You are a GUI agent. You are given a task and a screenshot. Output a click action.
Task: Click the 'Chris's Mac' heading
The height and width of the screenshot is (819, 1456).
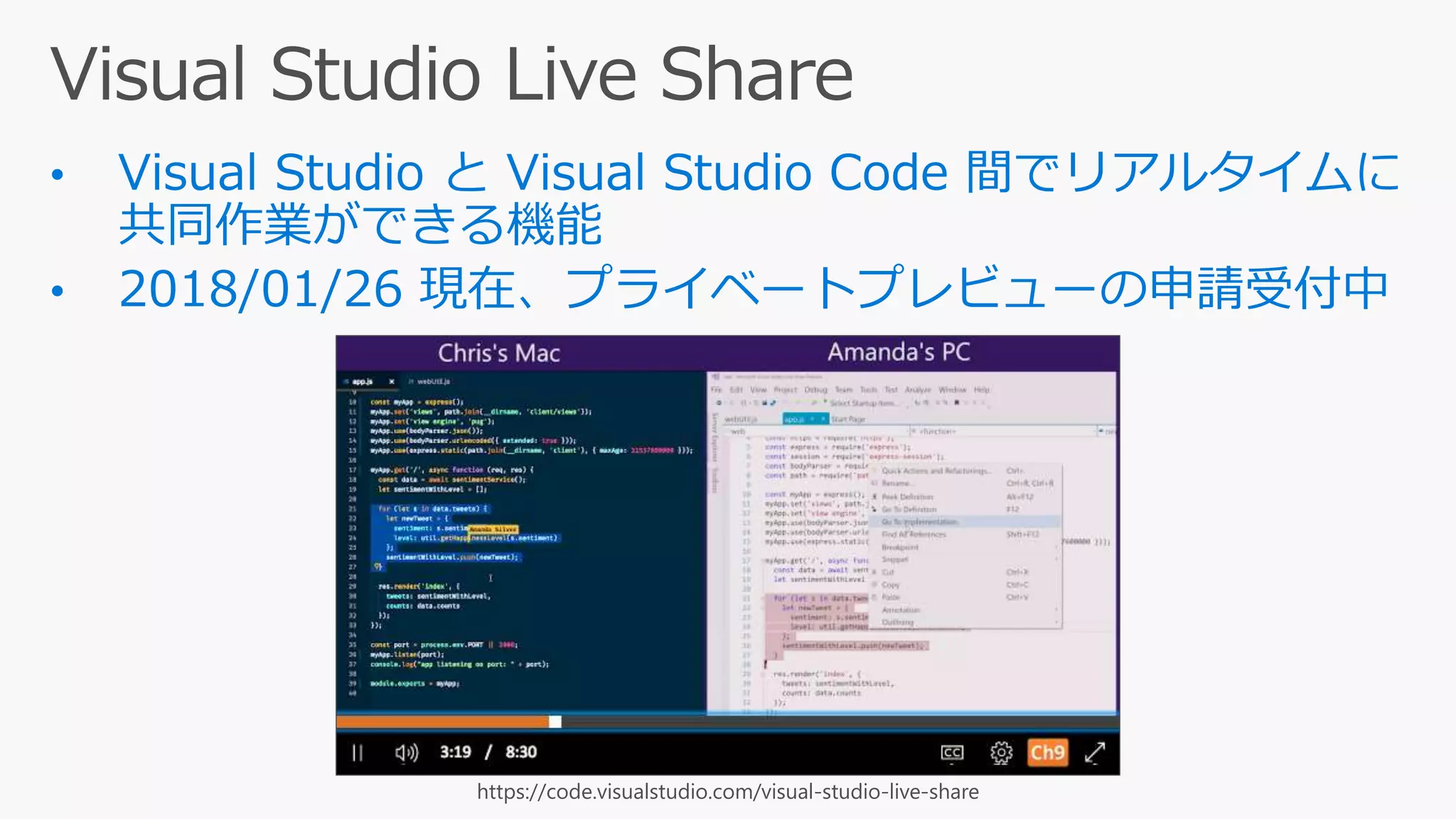tap(499, 353)
